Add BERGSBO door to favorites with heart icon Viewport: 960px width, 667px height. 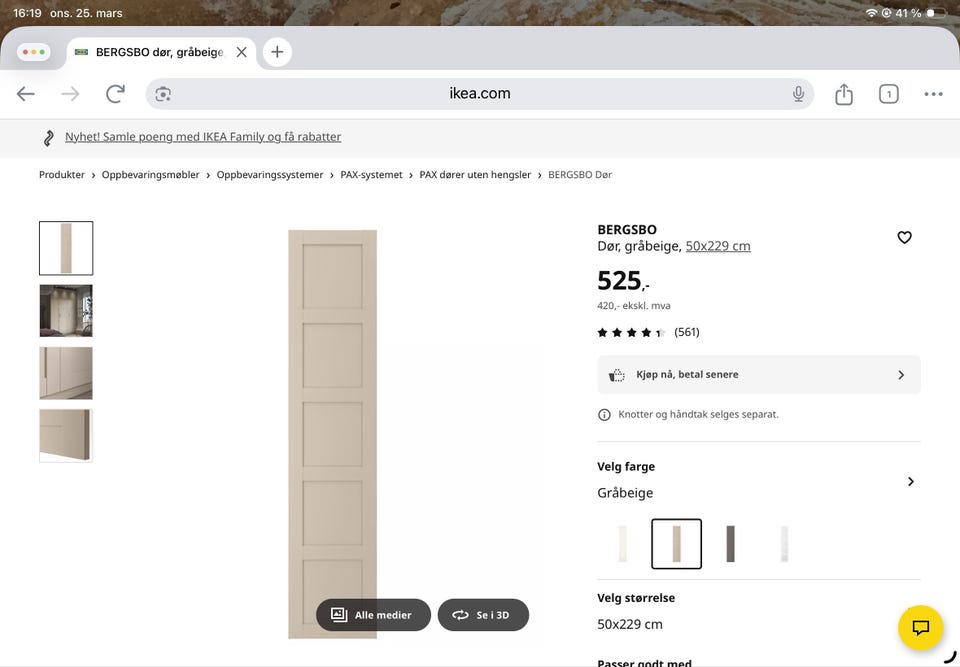tap(904, 237)
